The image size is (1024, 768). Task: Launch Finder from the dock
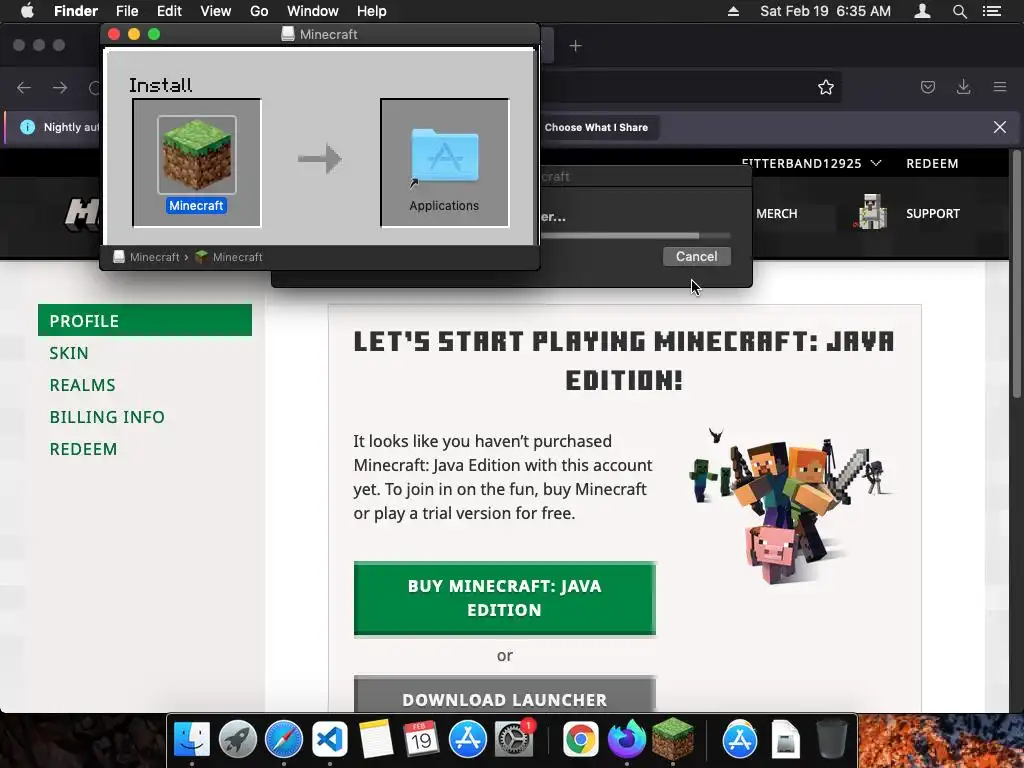(191, 739)
